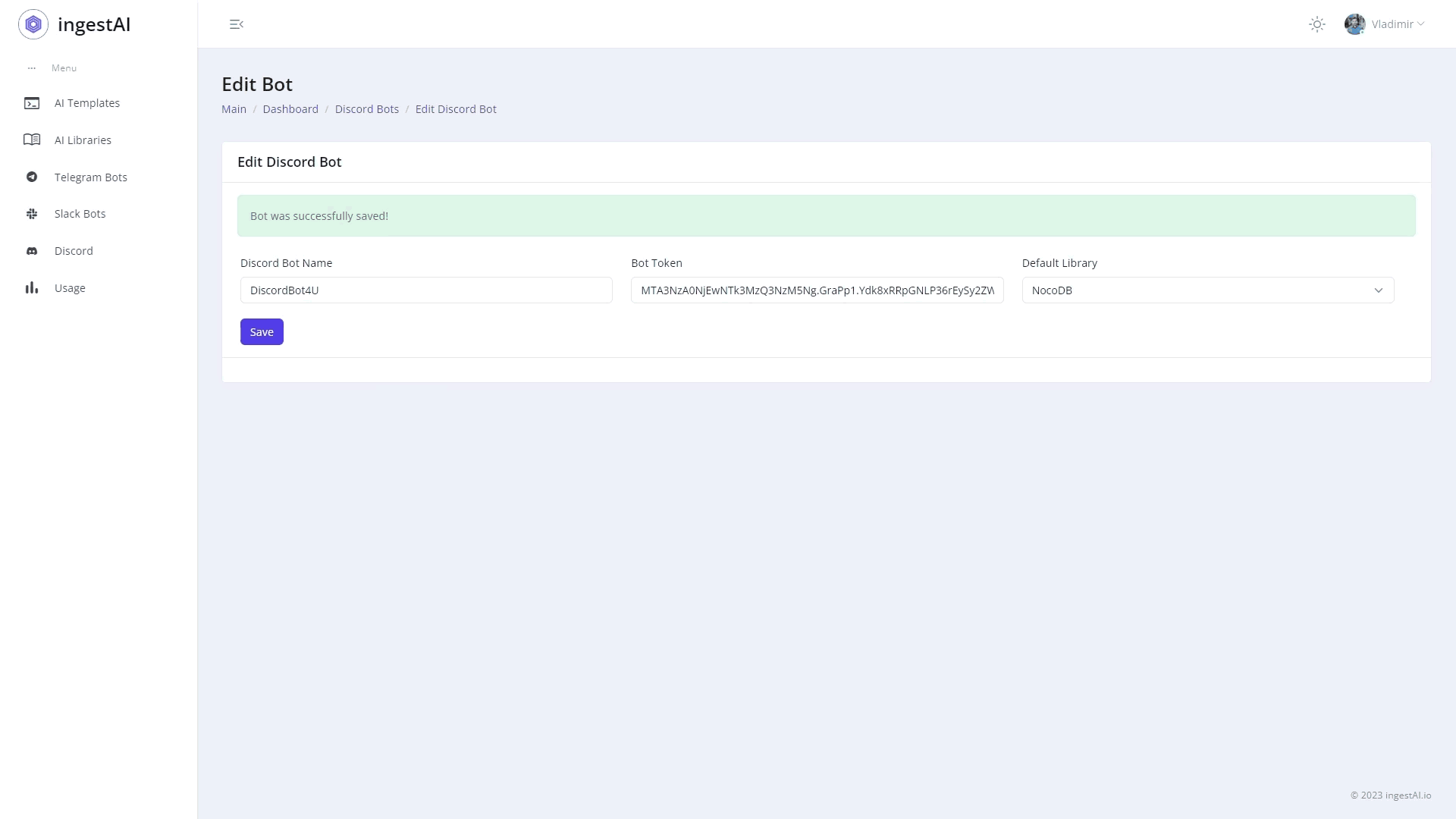Collapse sidebar with hamburger toggle icon
Image resolution: width=1456 pixels, height=819 pixels.
(x=237, y=24)
